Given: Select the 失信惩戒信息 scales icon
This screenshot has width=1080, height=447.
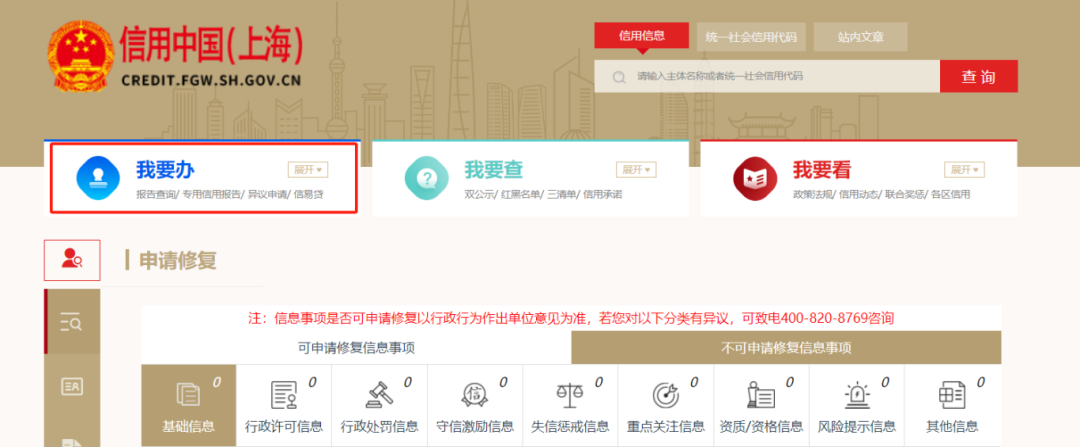Looking at the screenshot, I should click(570, 395).
